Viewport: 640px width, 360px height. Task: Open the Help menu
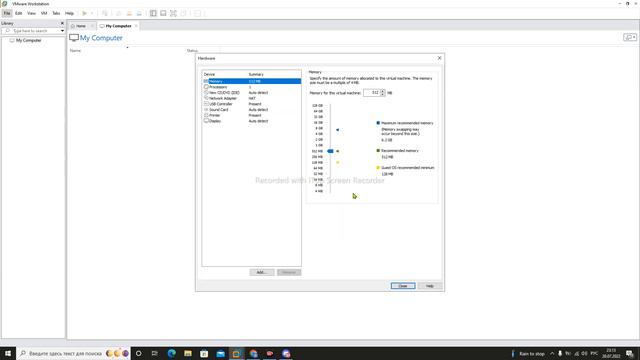pos(69,13)
